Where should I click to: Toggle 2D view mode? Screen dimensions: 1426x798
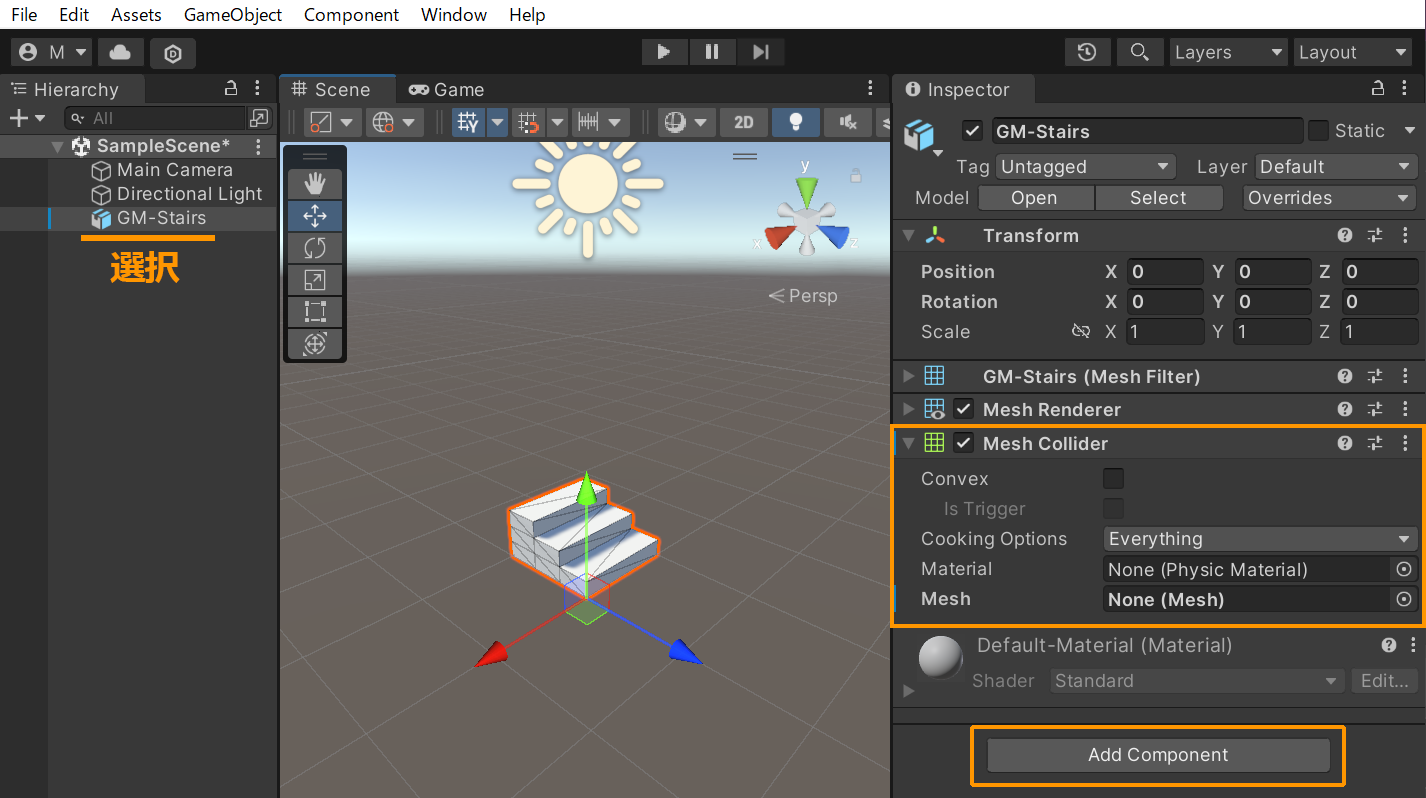tap(743, 122)
